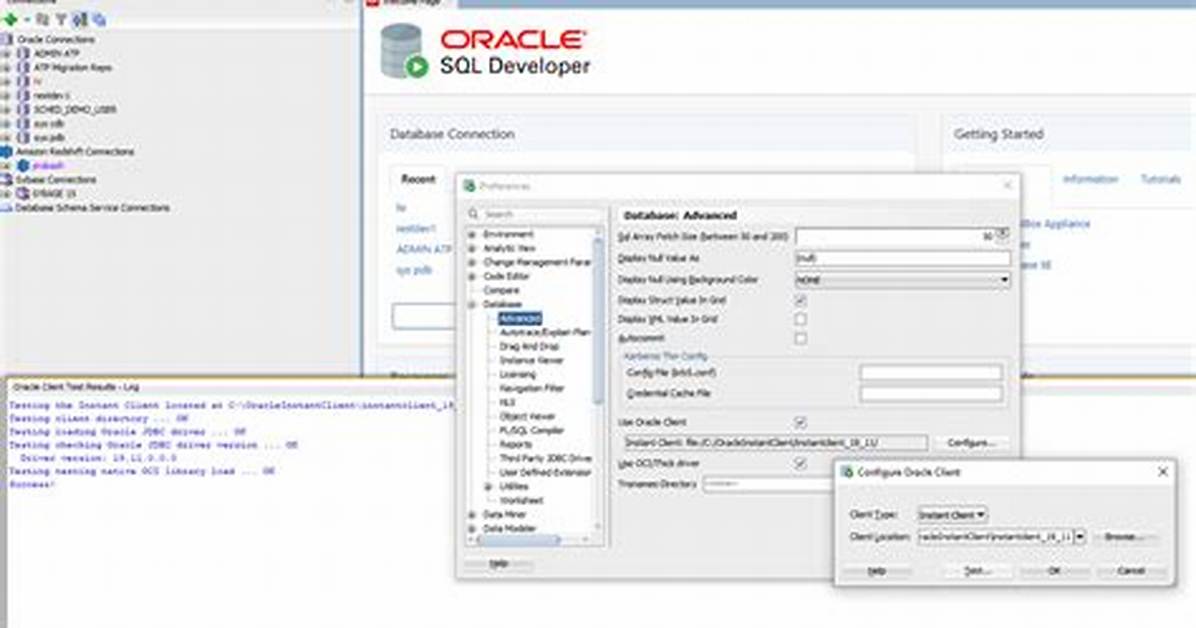Image resolution: width=1196 pixels, height=628 pixels.
Task: Click the Filter funnel icon in Connections toolbar
Action: click(x=61, y=19)
